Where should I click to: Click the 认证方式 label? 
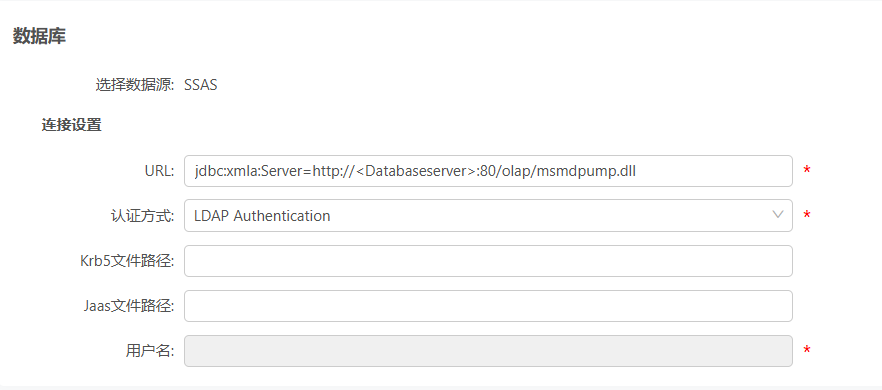142,216
